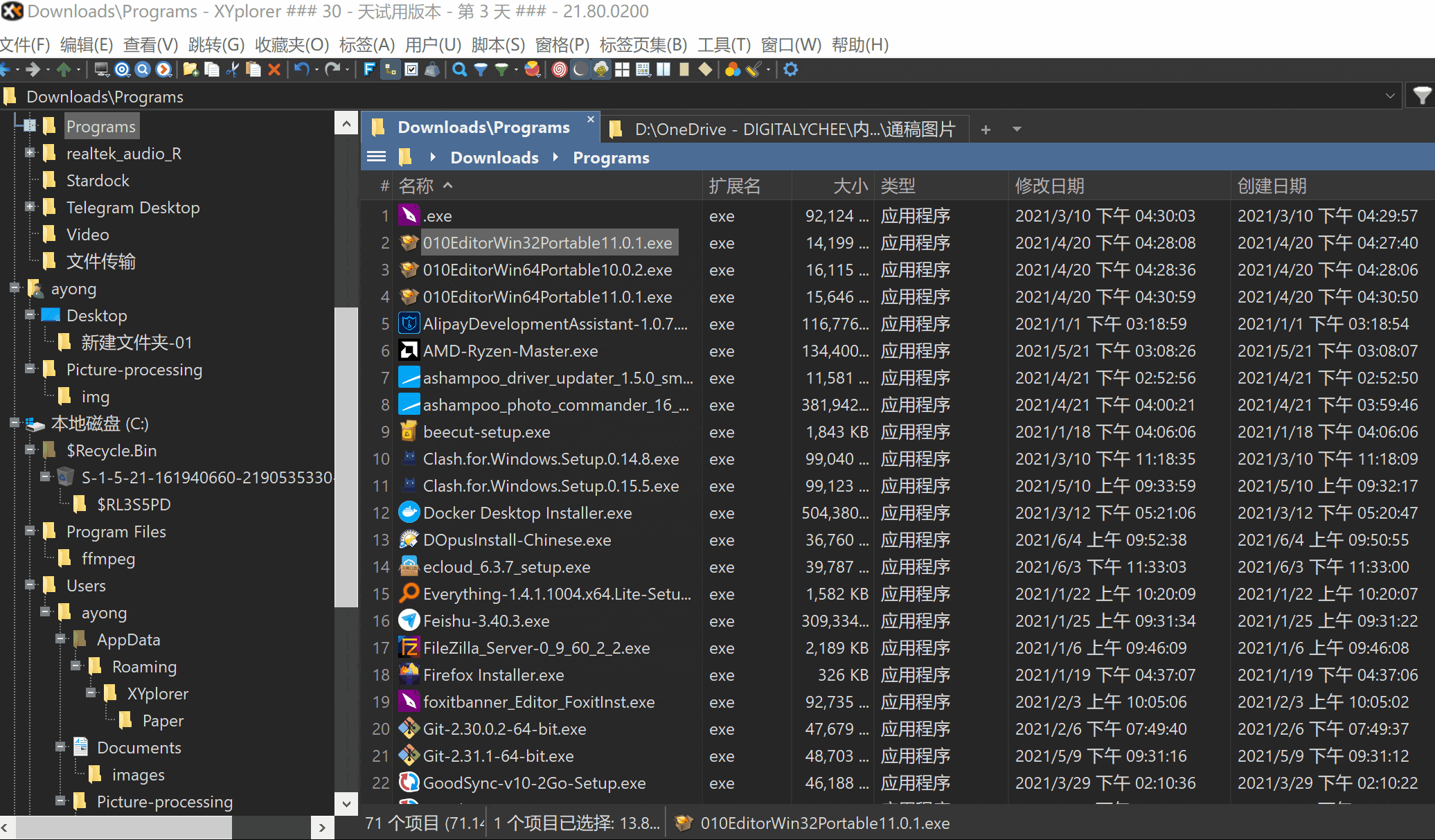1435x840 pixels.
Task: Open Find Files magnifier icon
Action: pyautogui.click(x=460, y=69)
